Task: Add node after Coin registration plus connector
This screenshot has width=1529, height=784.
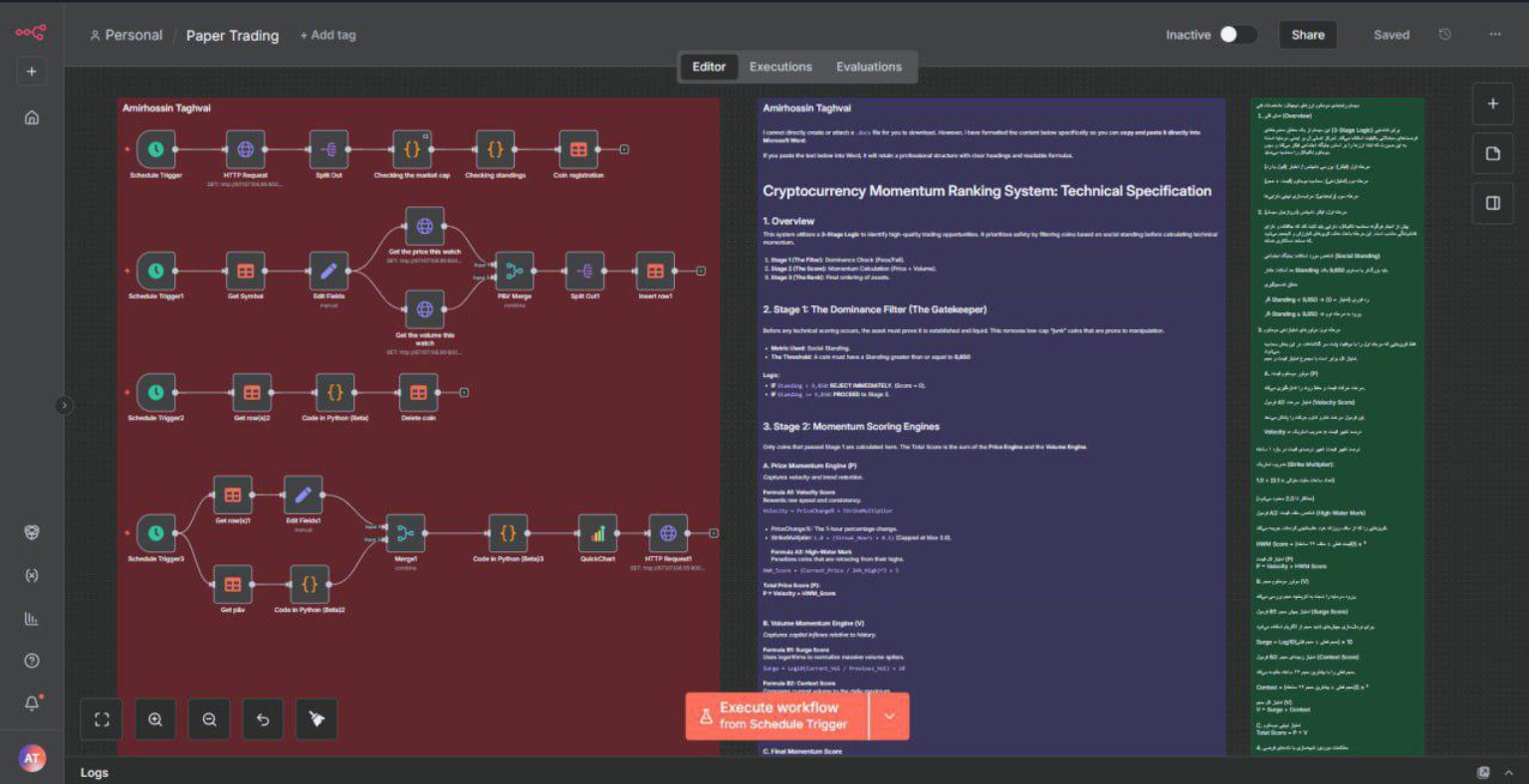Action: 624,149
